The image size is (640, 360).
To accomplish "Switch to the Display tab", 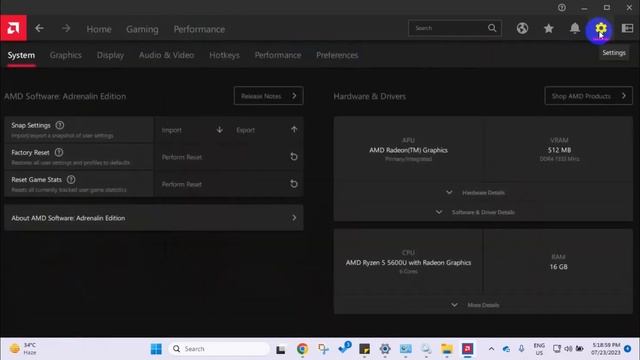I will coord(110,55).
